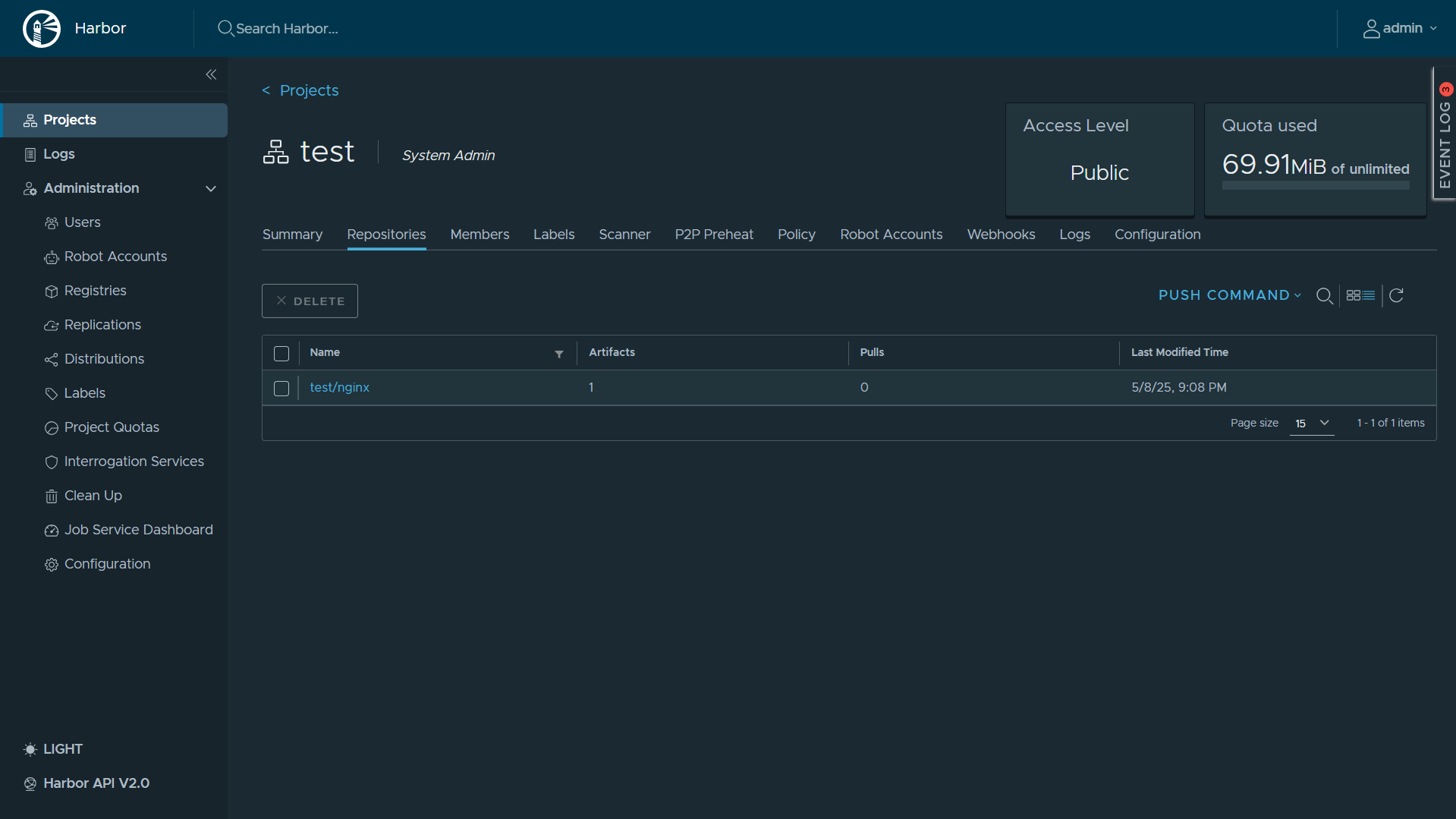Click the search magnifier icon in header
This screenshot has width=1456, height=819.
225,29
